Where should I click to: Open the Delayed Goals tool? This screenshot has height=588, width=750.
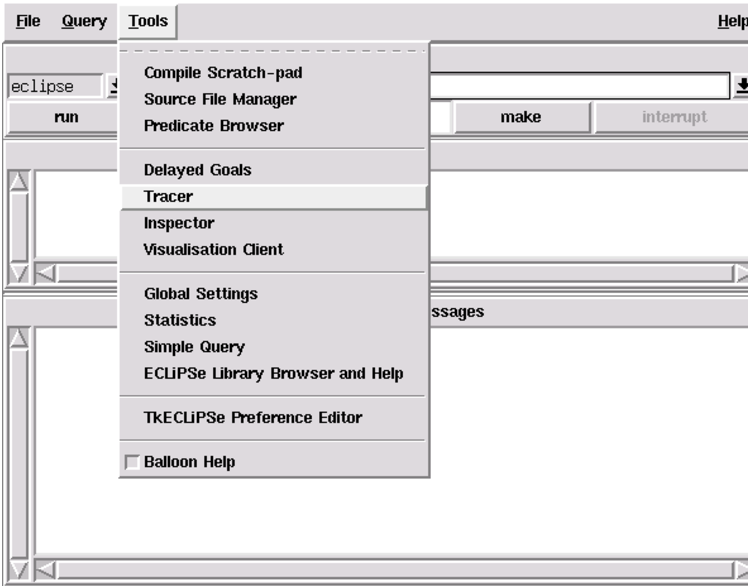pyautogui.click(x=197, y=170)
